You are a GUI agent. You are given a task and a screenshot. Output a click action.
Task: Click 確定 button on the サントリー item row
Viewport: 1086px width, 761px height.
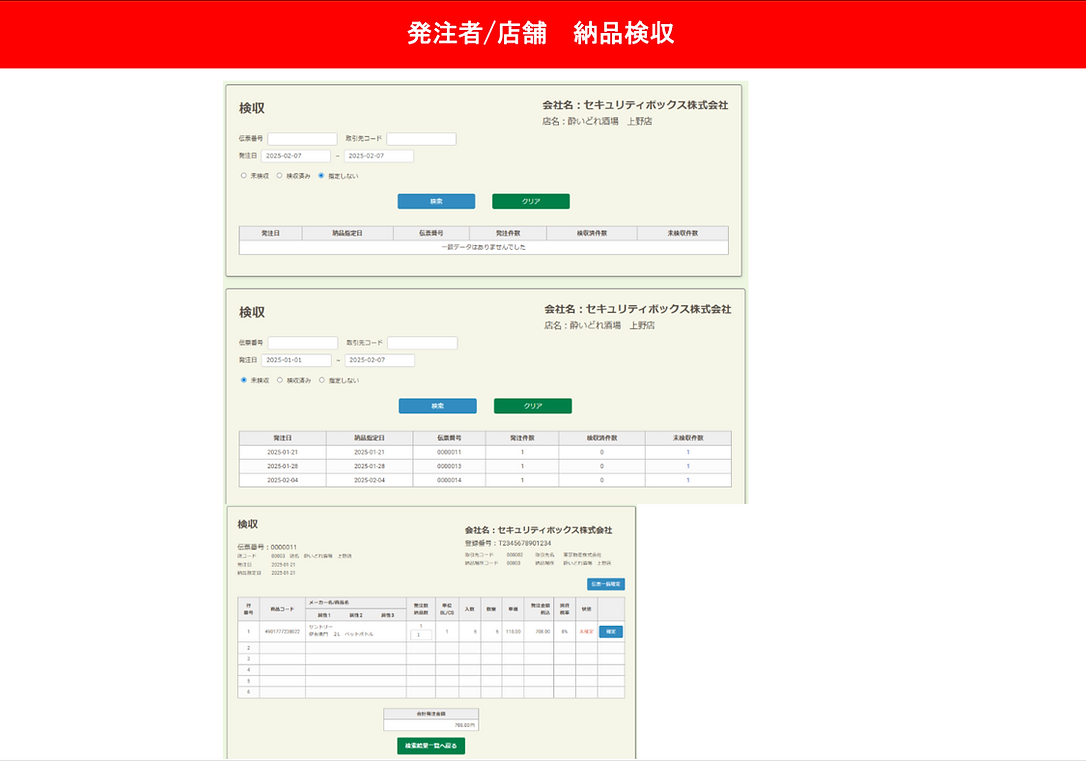(x=611, y=632)
